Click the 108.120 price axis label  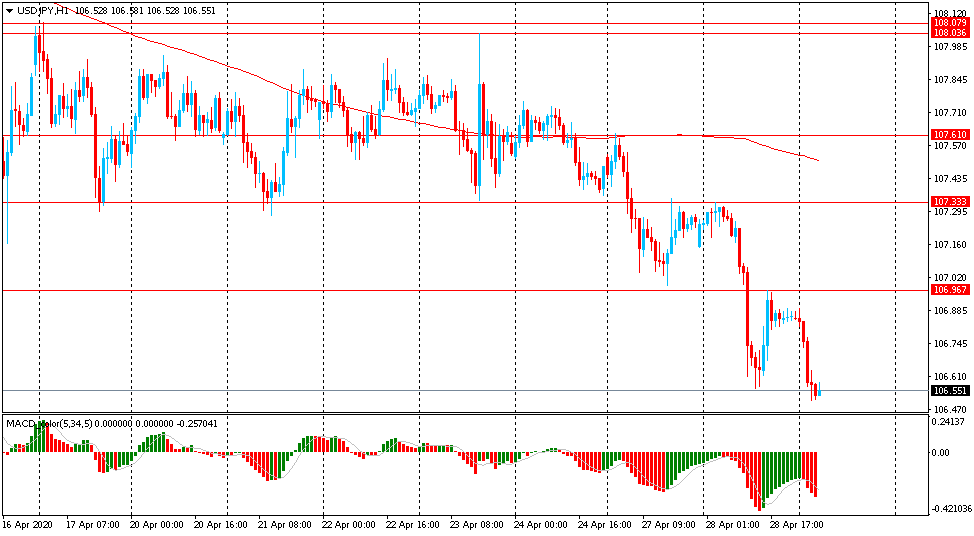click(x=950, y=13)
